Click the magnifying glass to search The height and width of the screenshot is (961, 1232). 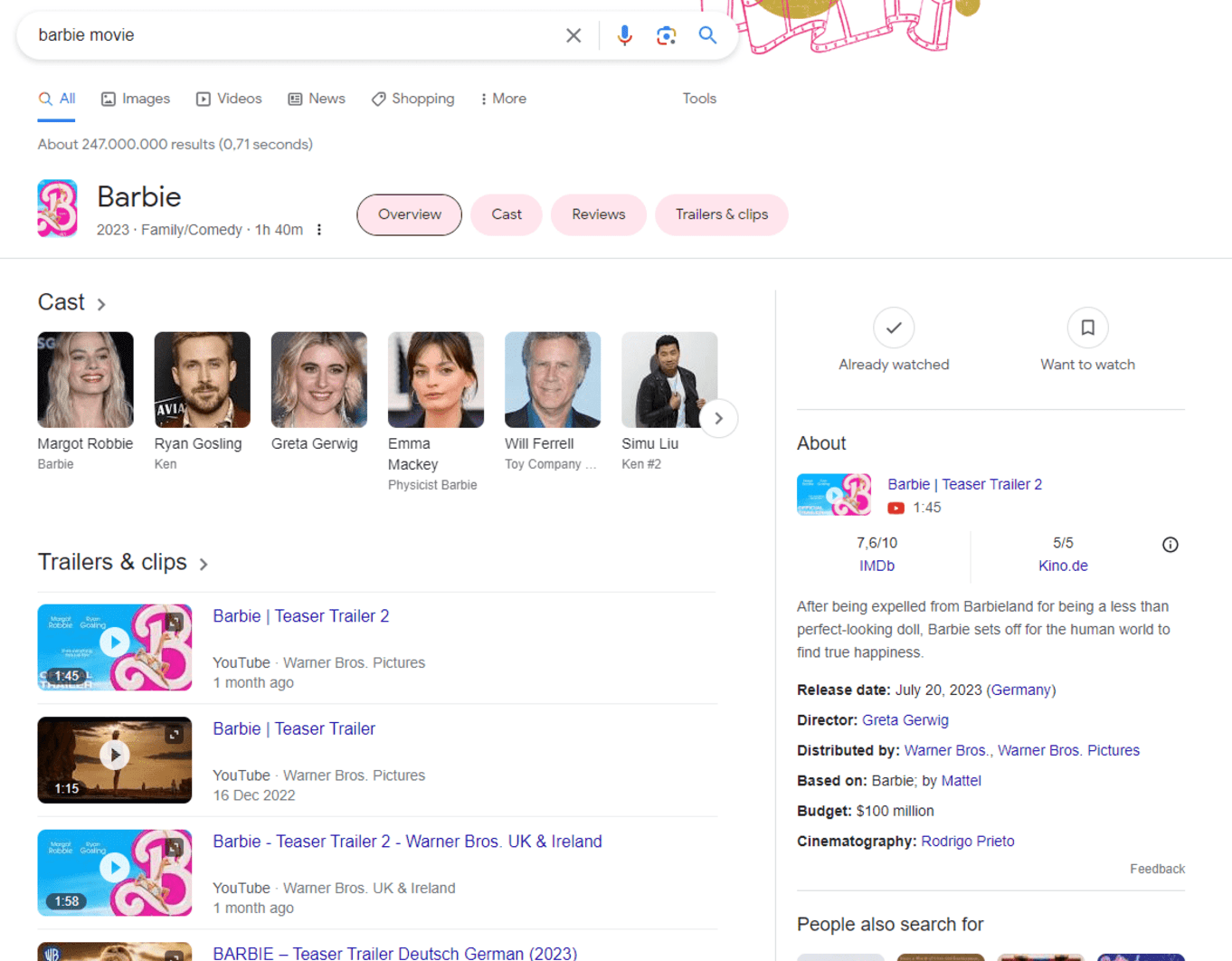tap(707, 35)
